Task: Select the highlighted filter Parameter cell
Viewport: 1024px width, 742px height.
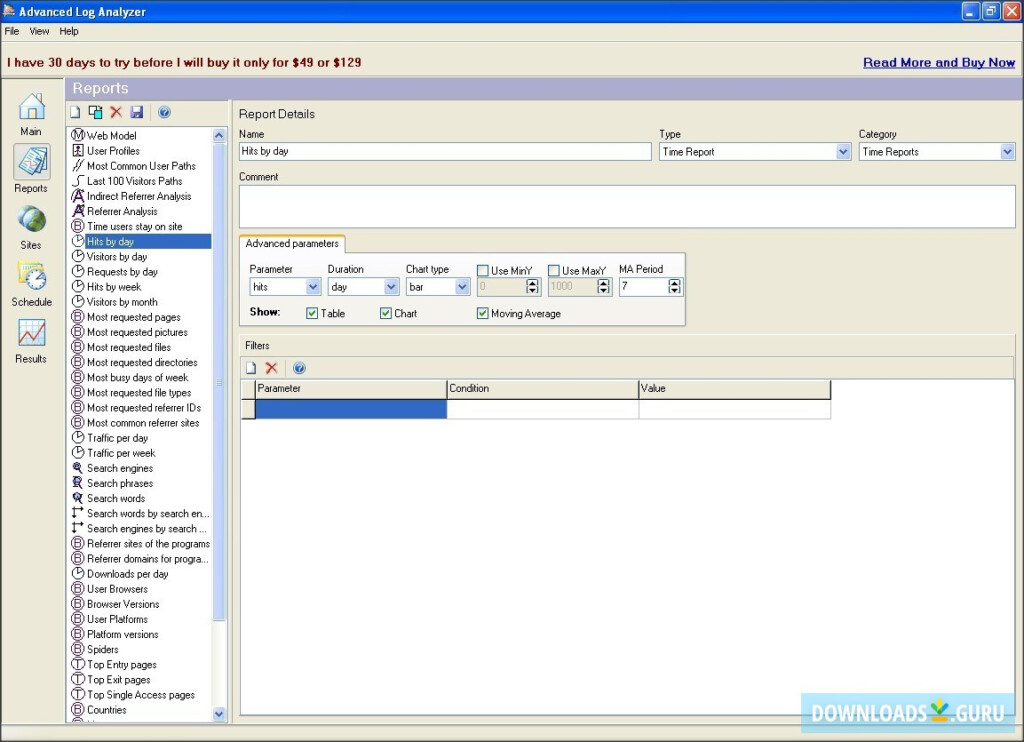Action: tap(351, 410)
